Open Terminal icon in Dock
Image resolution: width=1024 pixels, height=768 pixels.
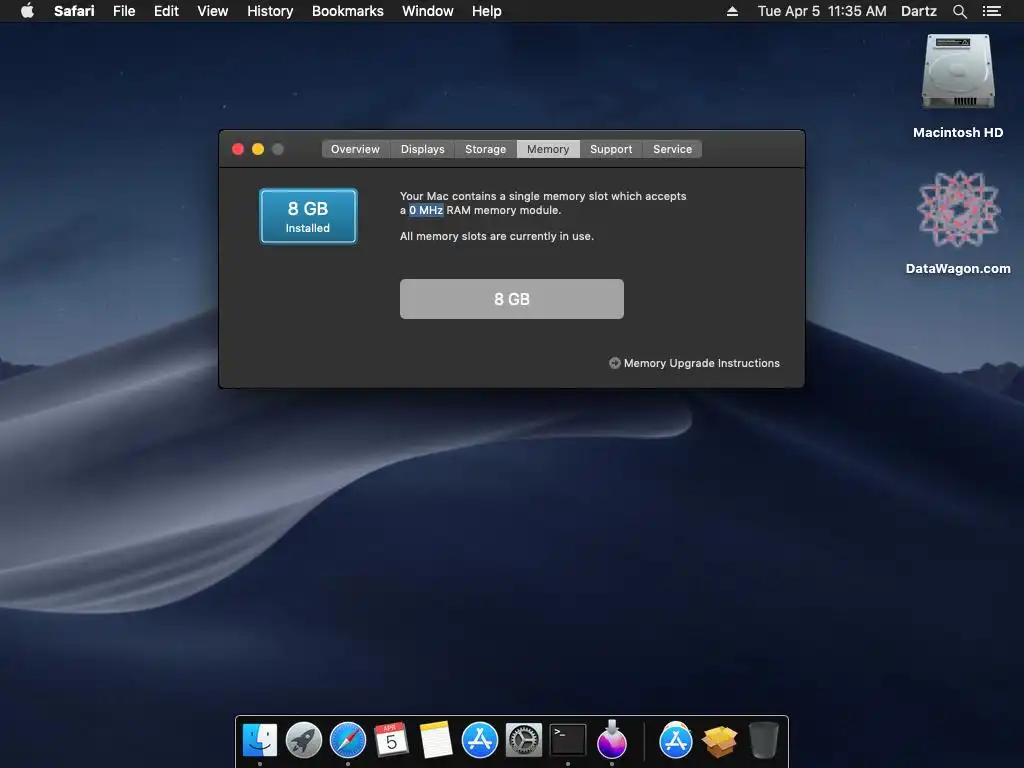[568, 741]
